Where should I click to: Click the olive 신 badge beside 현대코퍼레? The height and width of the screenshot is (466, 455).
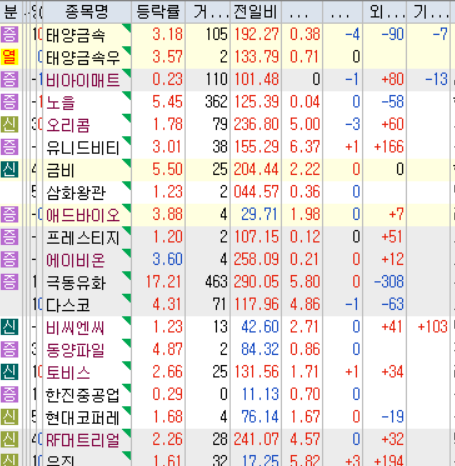pyautogui.click(x=9, y=417)
